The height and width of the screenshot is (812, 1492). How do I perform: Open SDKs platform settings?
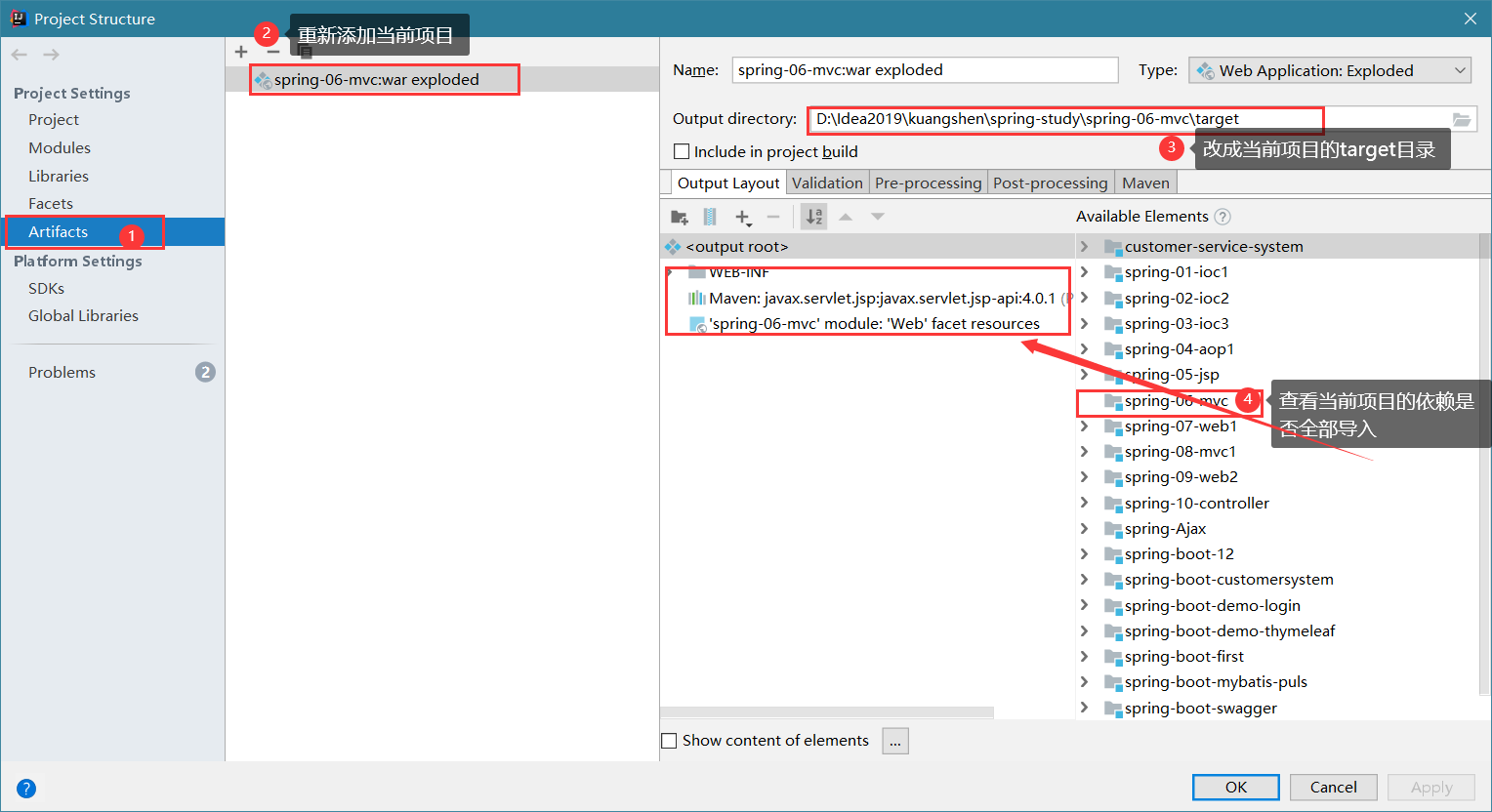coord(46,288)
